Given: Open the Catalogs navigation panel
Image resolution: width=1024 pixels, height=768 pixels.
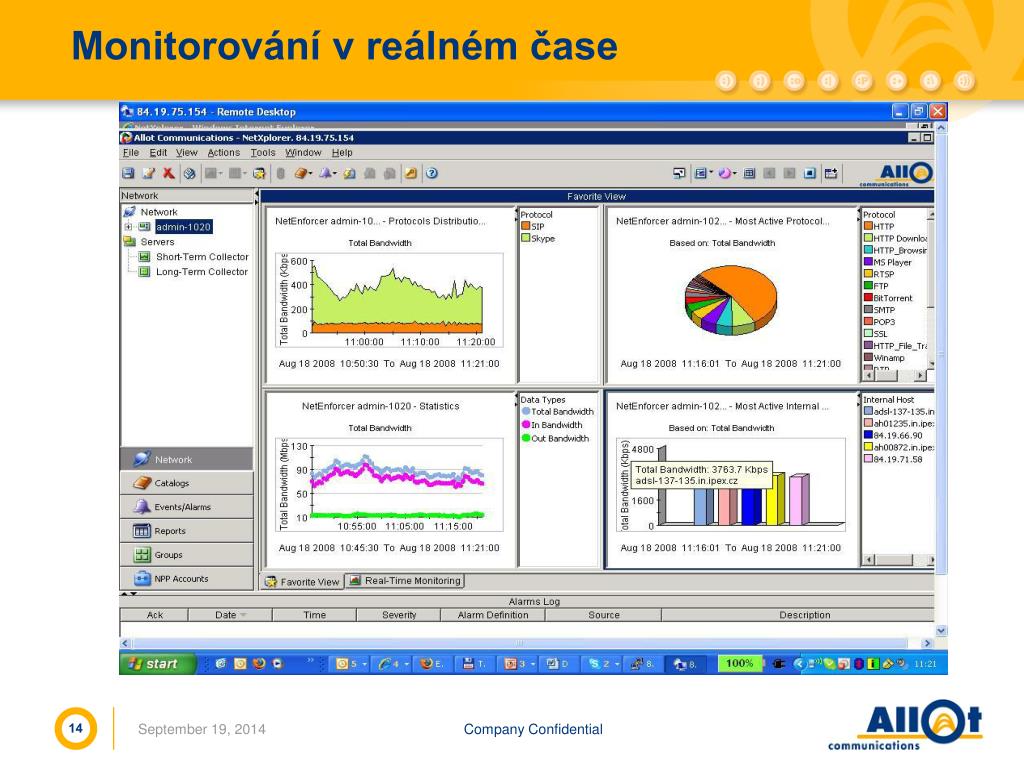Looking at the screenshot, I should (186, 483).
